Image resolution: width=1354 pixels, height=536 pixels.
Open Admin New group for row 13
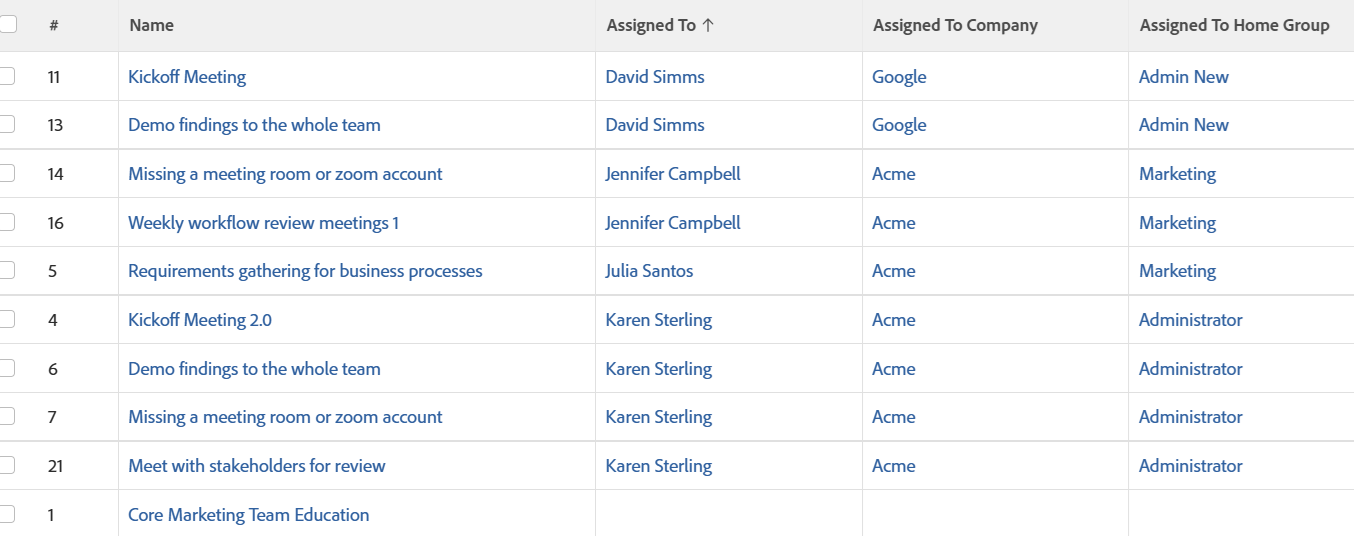pyautogui.click(x=1183, y=125)
